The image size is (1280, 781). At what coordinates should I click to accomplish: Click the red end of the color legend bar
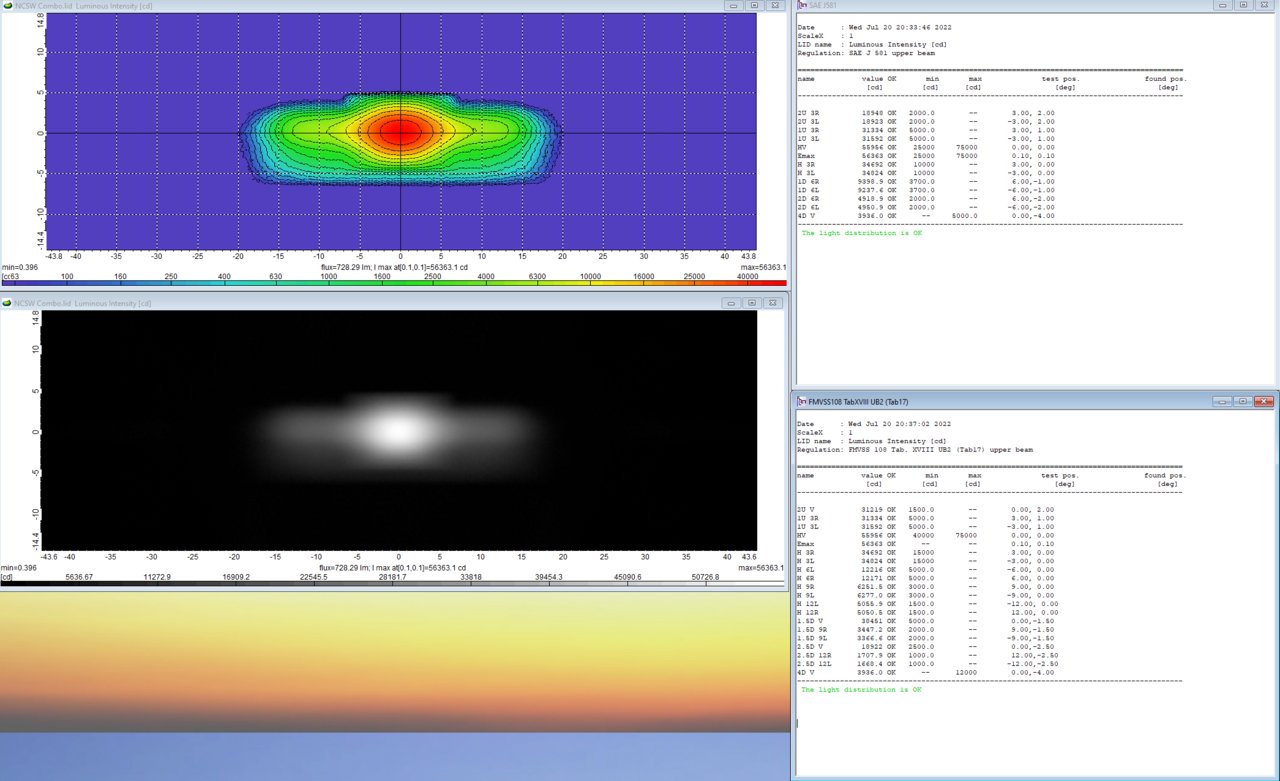pos(765,284)
